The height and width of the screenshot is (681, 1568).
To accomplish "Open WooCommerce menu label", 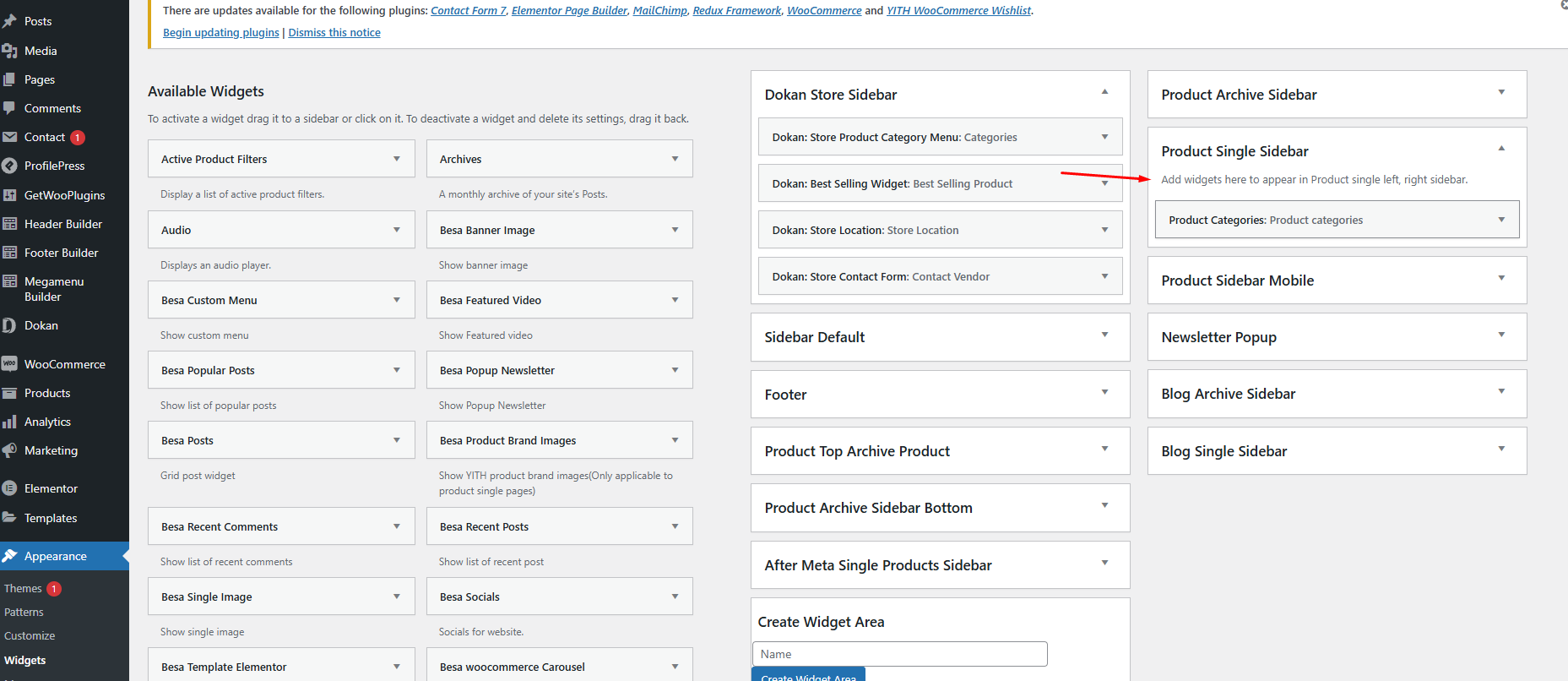I will coord(65,364).
